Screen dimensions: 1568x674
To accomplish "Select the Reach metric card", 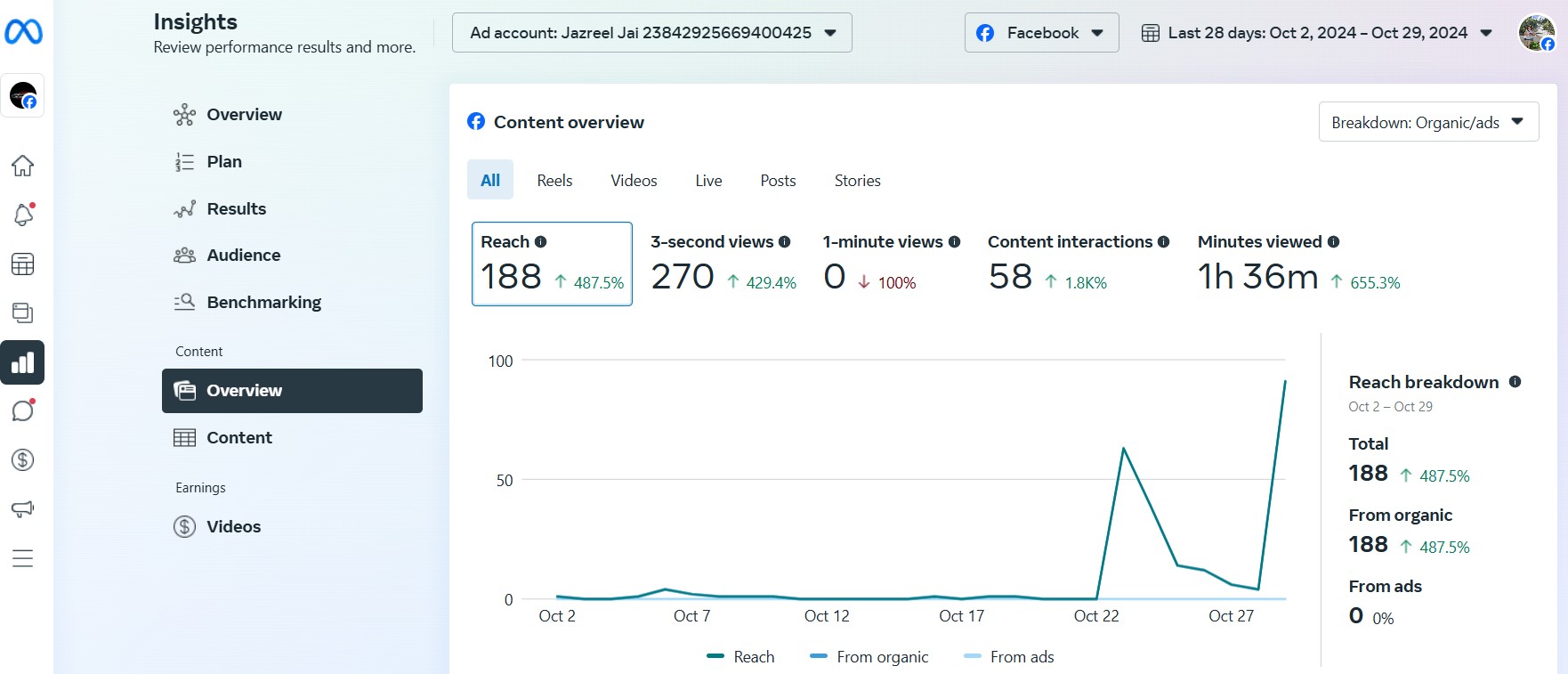I will point(552,264).
